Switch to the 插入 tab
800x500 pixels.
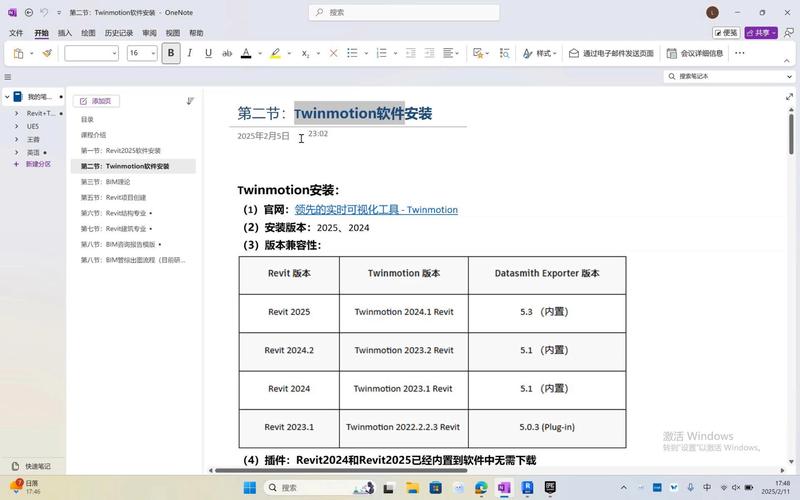click(65, 33)
